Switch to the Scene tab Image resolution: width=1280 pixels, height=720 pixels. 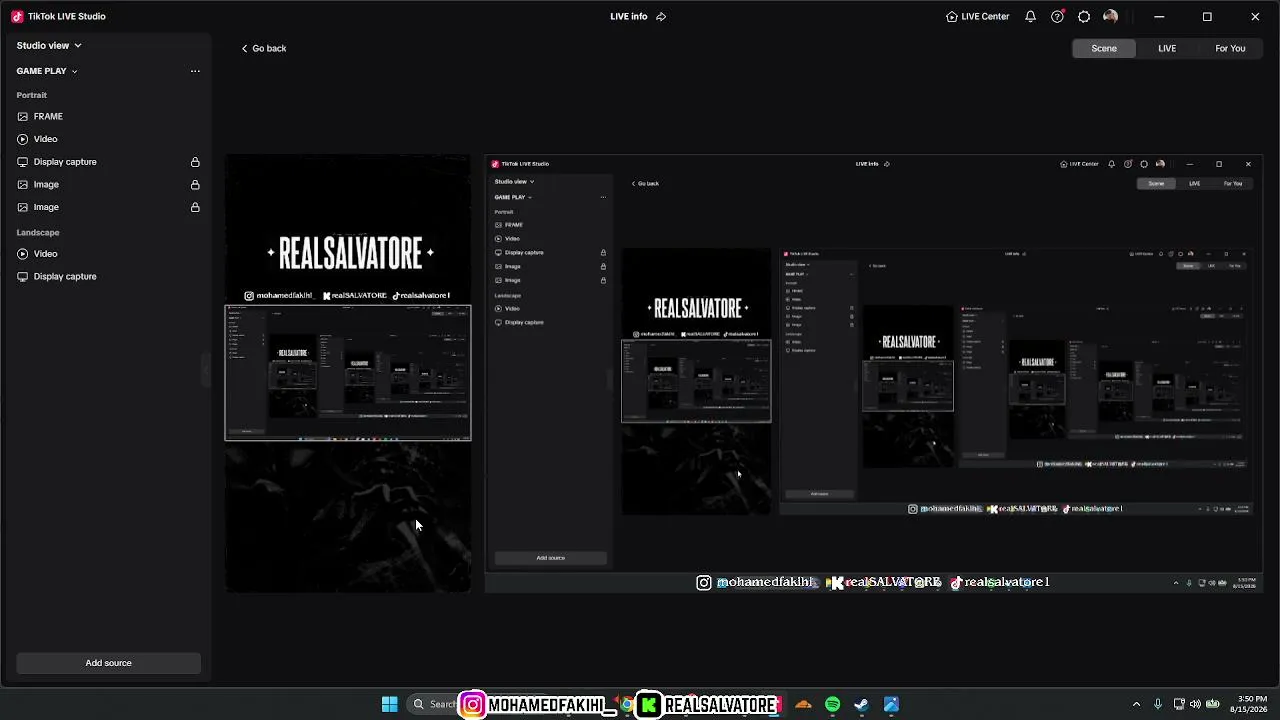click(x=1104, y=48)
